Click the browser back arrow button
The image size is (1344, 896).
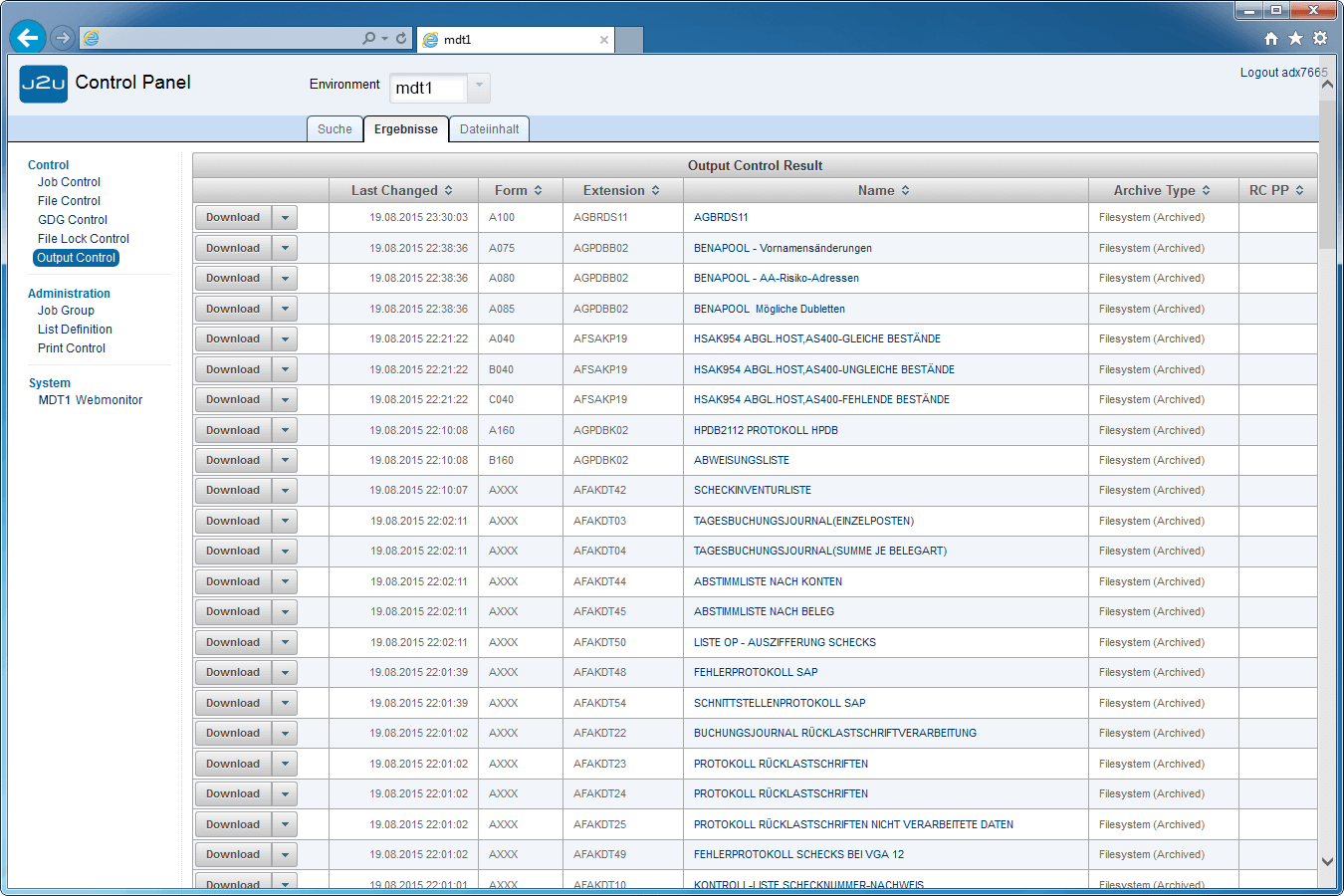tap(28, 38)
